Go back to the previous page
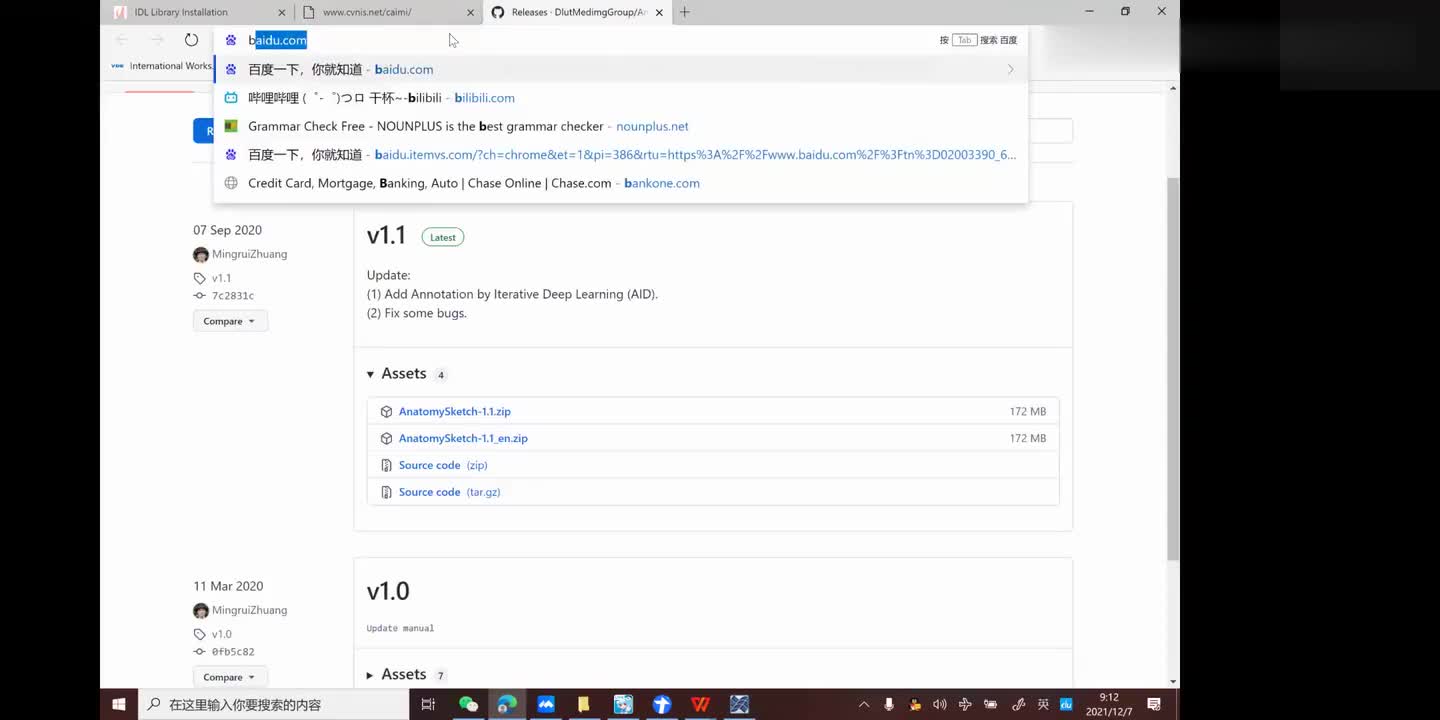The image size is (1440, 720). click(122, 40)
